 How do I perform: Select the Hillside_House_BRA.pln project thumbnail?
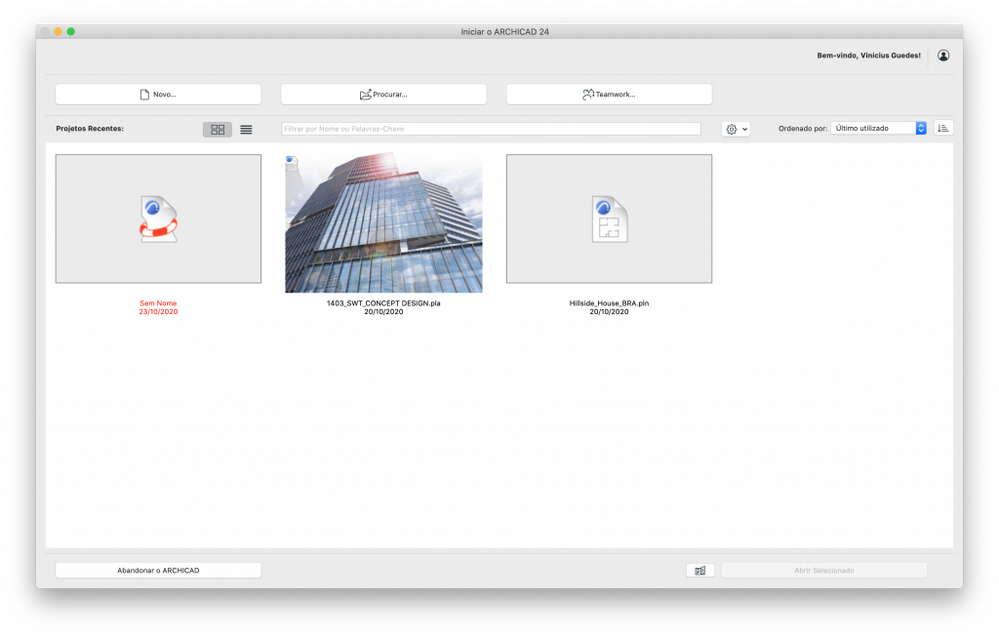pyautogui.click(x=610, y=219)
